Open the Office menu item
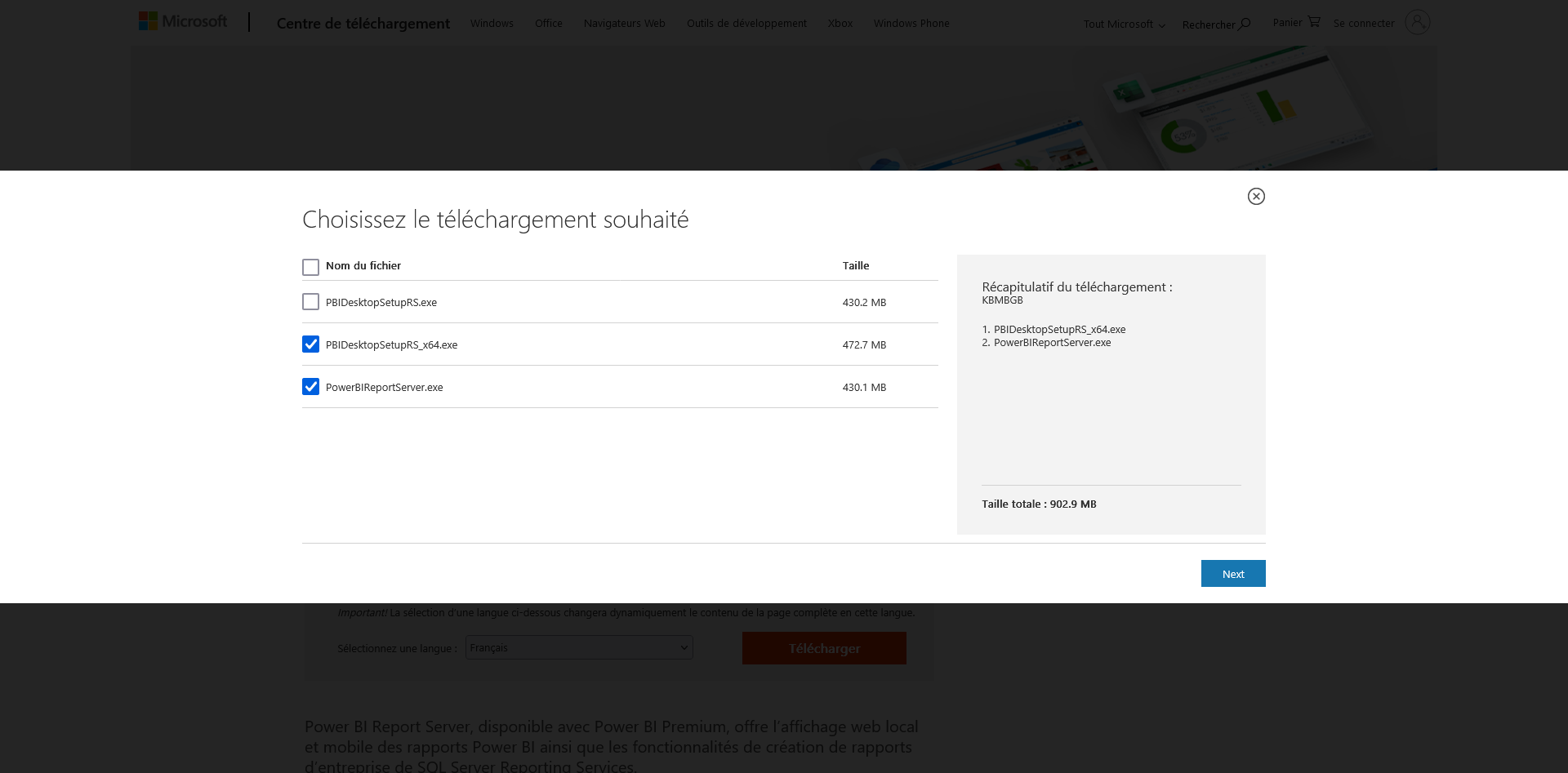 click(x=549, y=23)
